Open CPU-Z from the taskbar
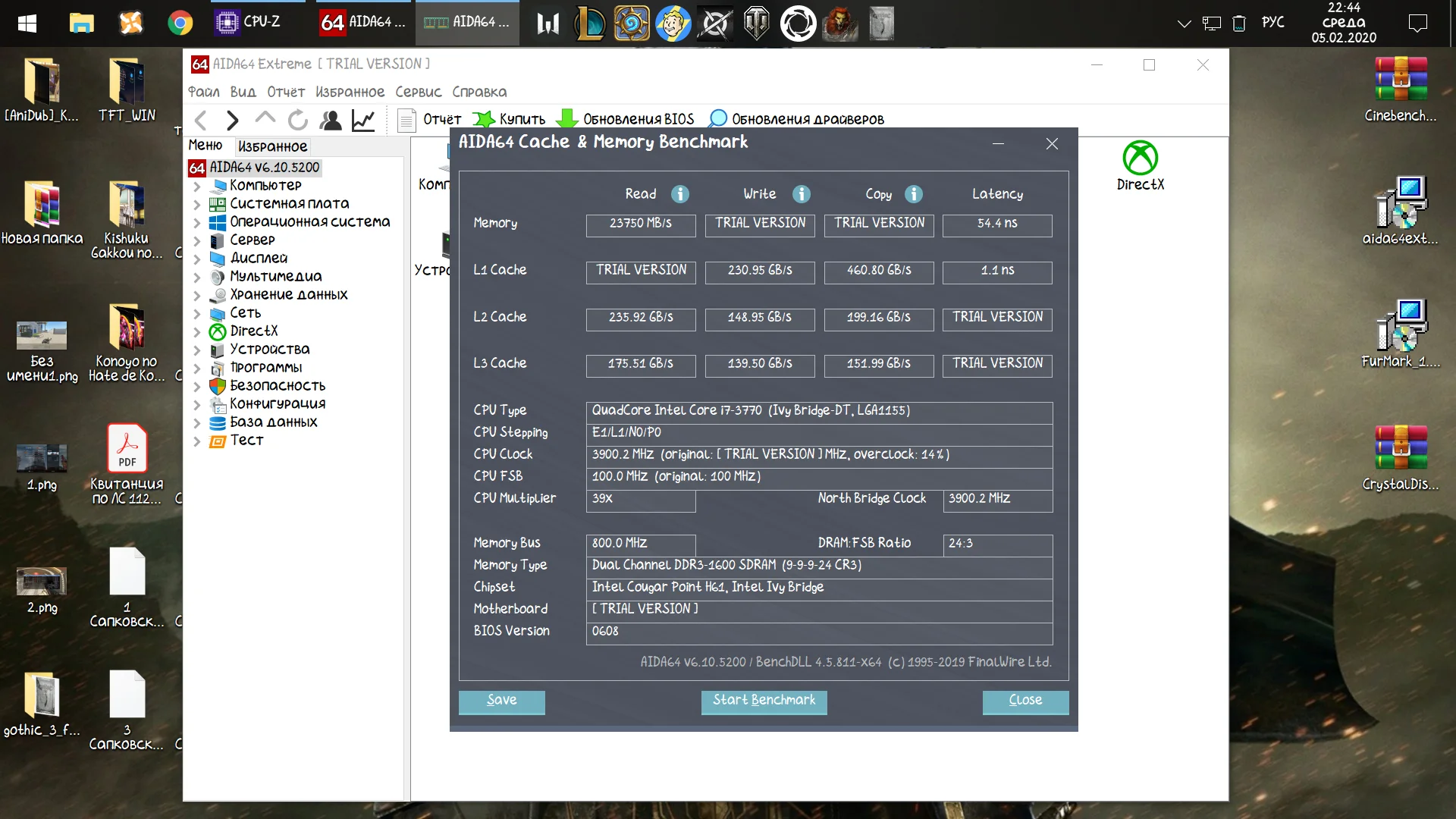The image size is (1456, 819). click(248, 22)
